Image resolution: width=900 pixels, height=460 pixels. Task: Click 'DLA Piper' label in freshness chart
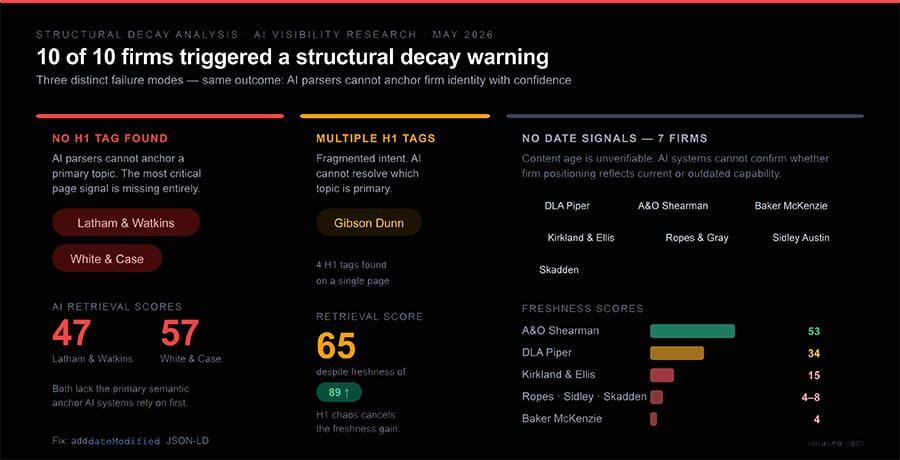click(546, 353)
